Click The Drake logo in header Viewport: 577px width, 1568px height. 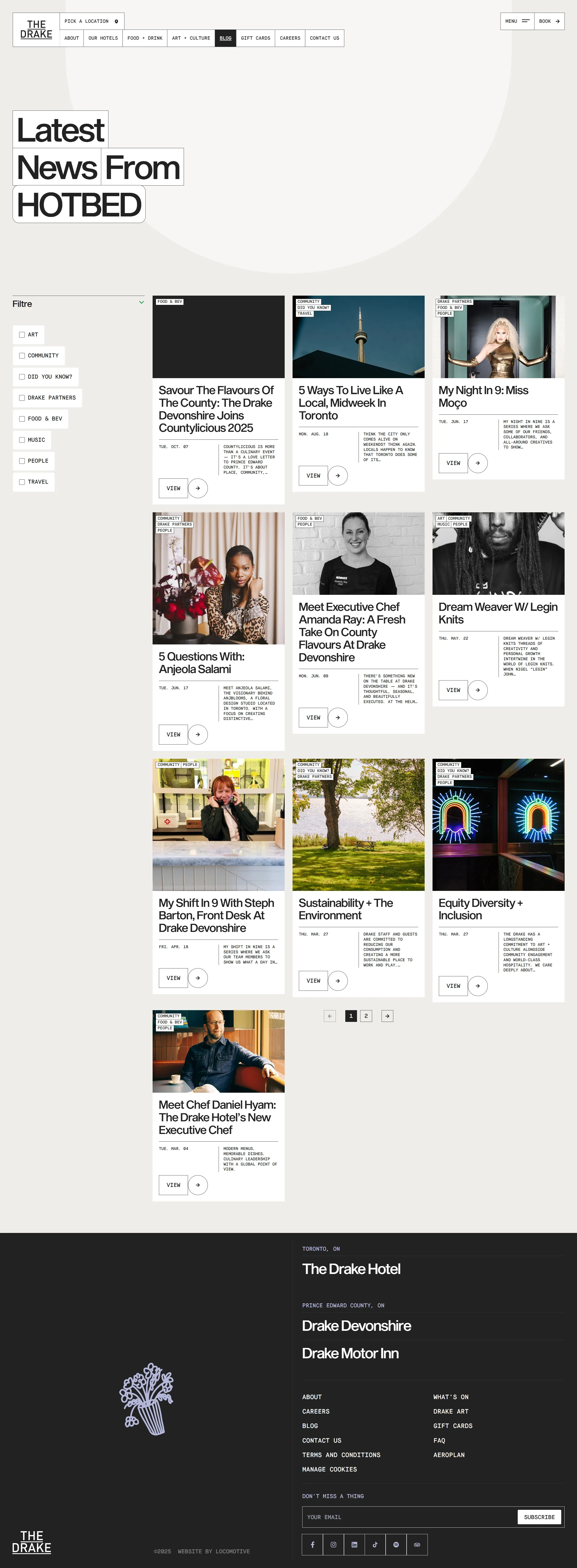pyautogui.click(x=37, y=30)
